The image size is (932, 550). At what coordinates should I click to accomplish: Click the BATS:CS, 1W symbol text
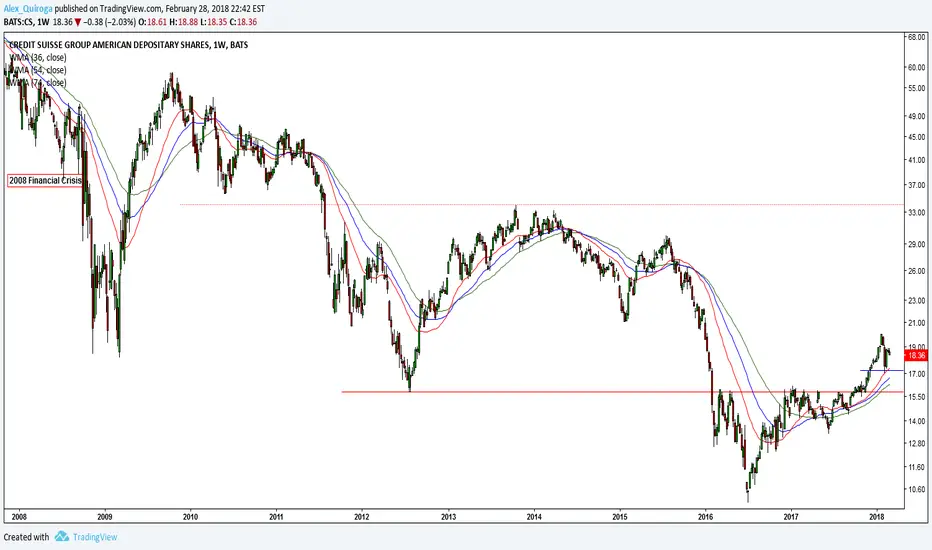click(x=27, y=22)
